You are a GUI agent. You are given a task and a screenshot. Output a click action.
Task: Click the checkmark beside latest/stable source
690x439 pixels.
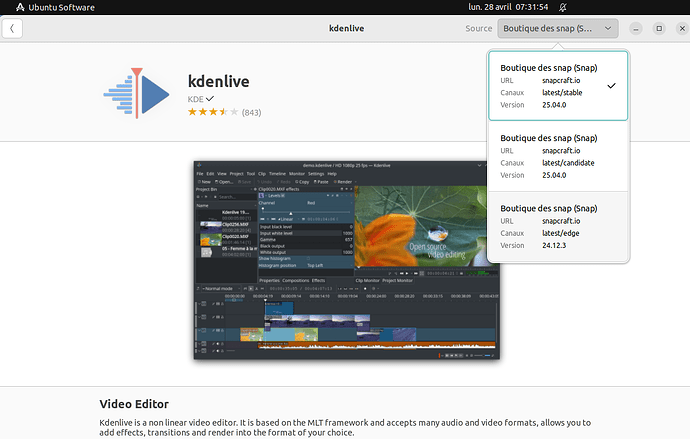coord(611,86)
